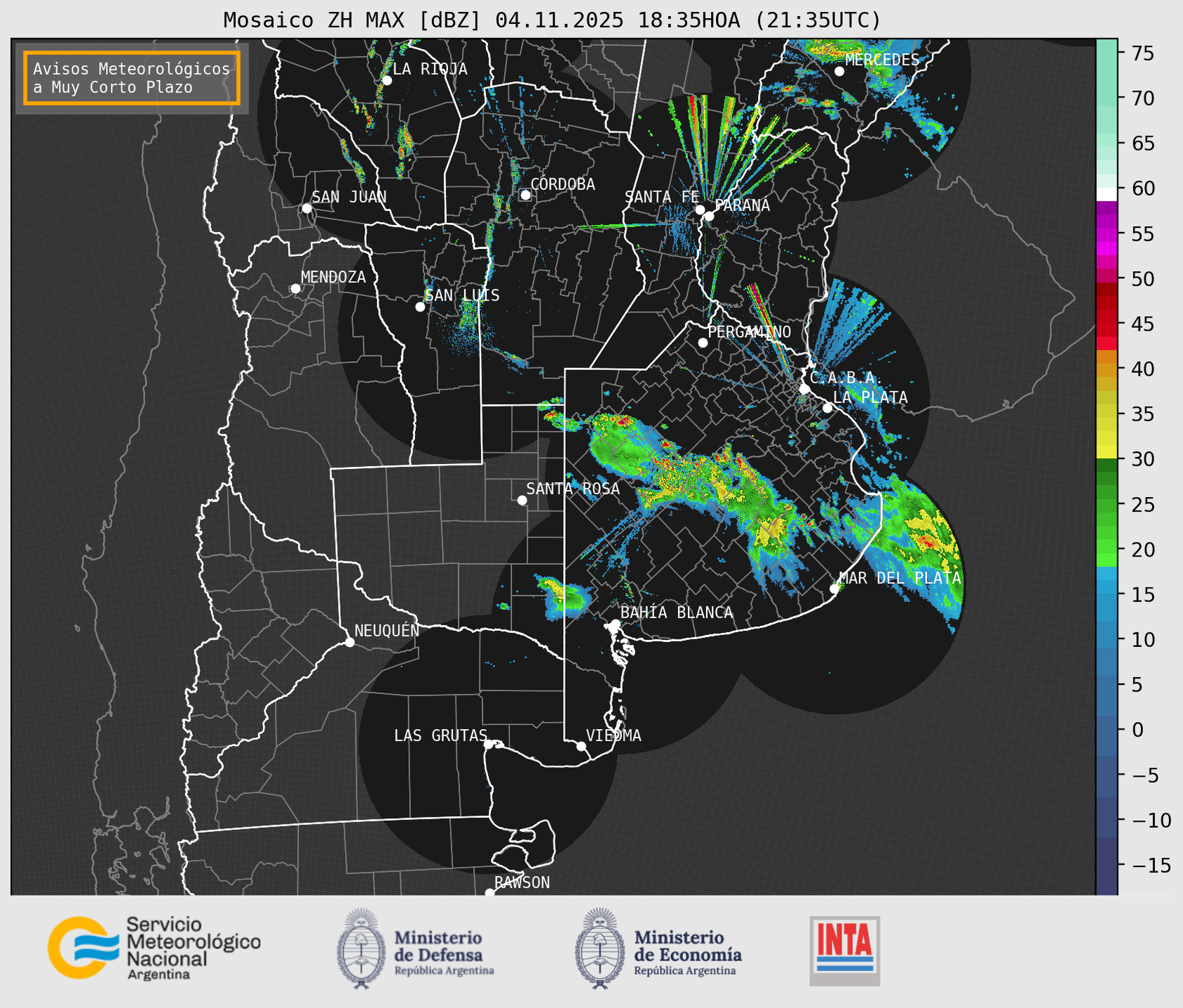Open the Avisos Meteorológicos a Muy Corto Plazo box

click(132, 78)
